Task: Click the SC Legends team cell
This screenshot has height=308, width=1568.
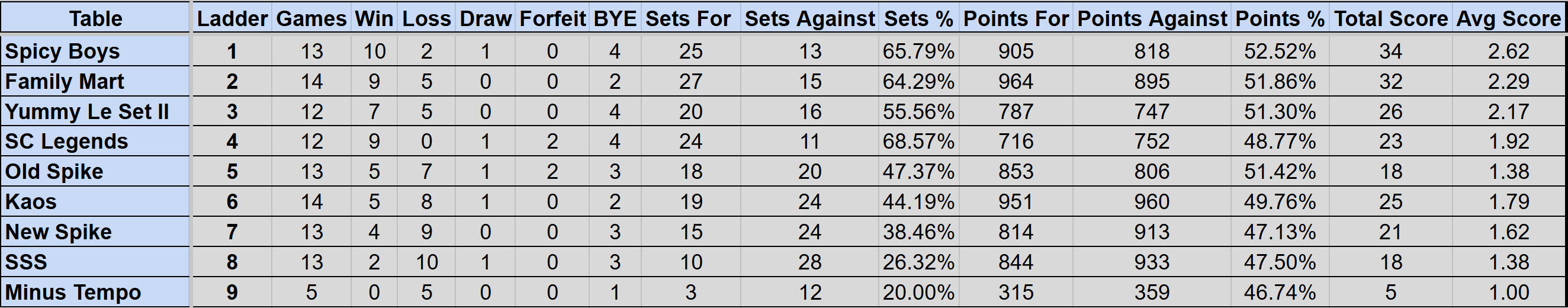Action: point(66,141)
